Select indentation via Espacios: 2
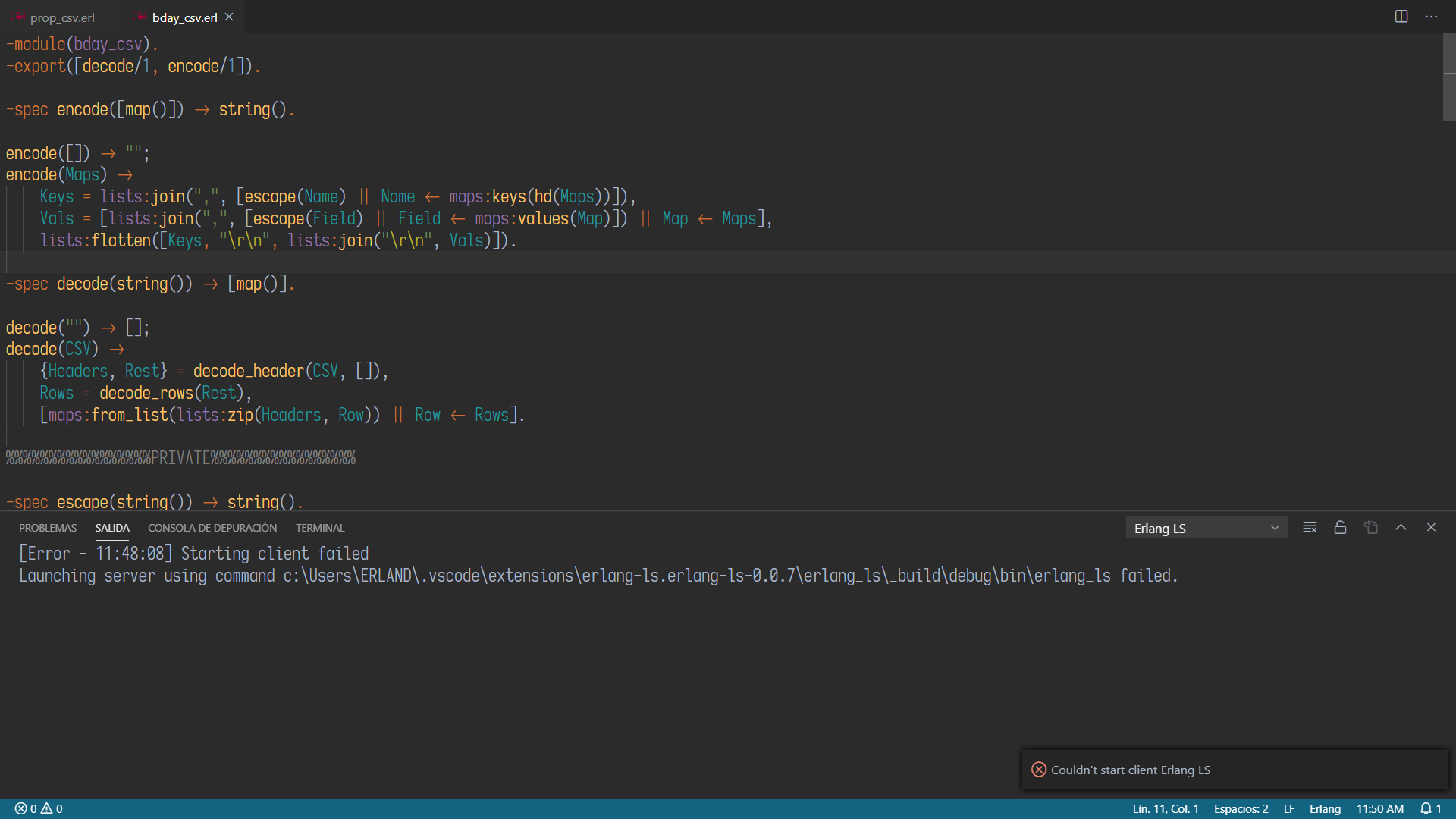 coord(1241,809)
